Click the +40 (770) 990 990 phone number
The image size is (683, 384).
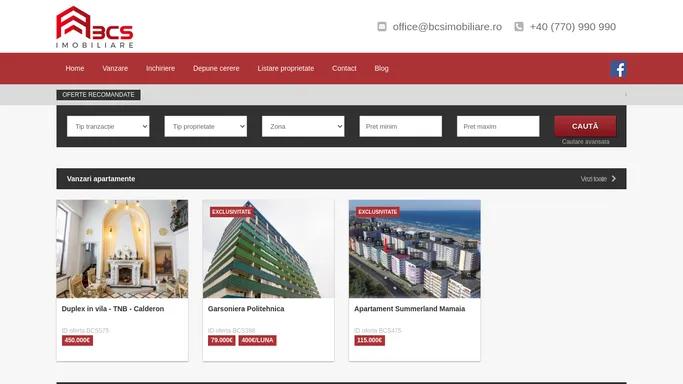pyautogui.click(x=573, y=27)
